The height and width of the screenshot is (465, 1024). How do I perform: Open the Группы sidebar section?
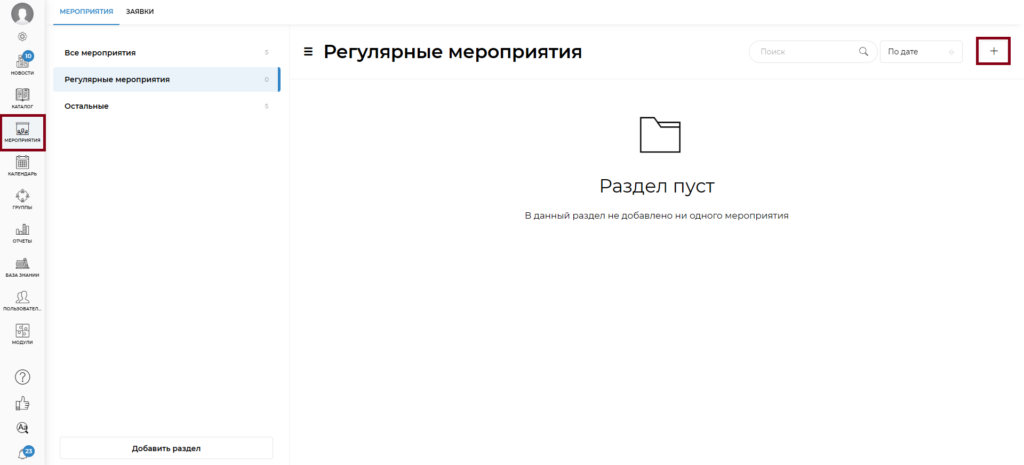click(x=22, y=199)
